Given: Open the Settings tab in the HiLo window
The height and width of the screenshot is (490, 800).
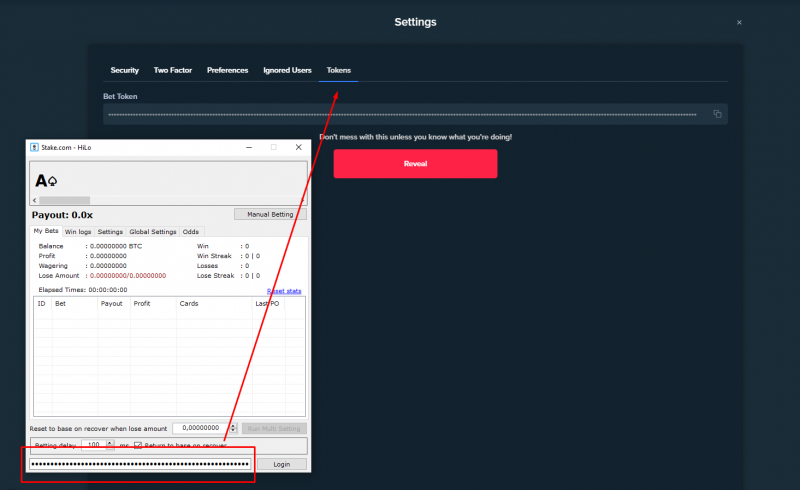Looking at the screenshot, I should pyautogui.click(x=110, y=232).
